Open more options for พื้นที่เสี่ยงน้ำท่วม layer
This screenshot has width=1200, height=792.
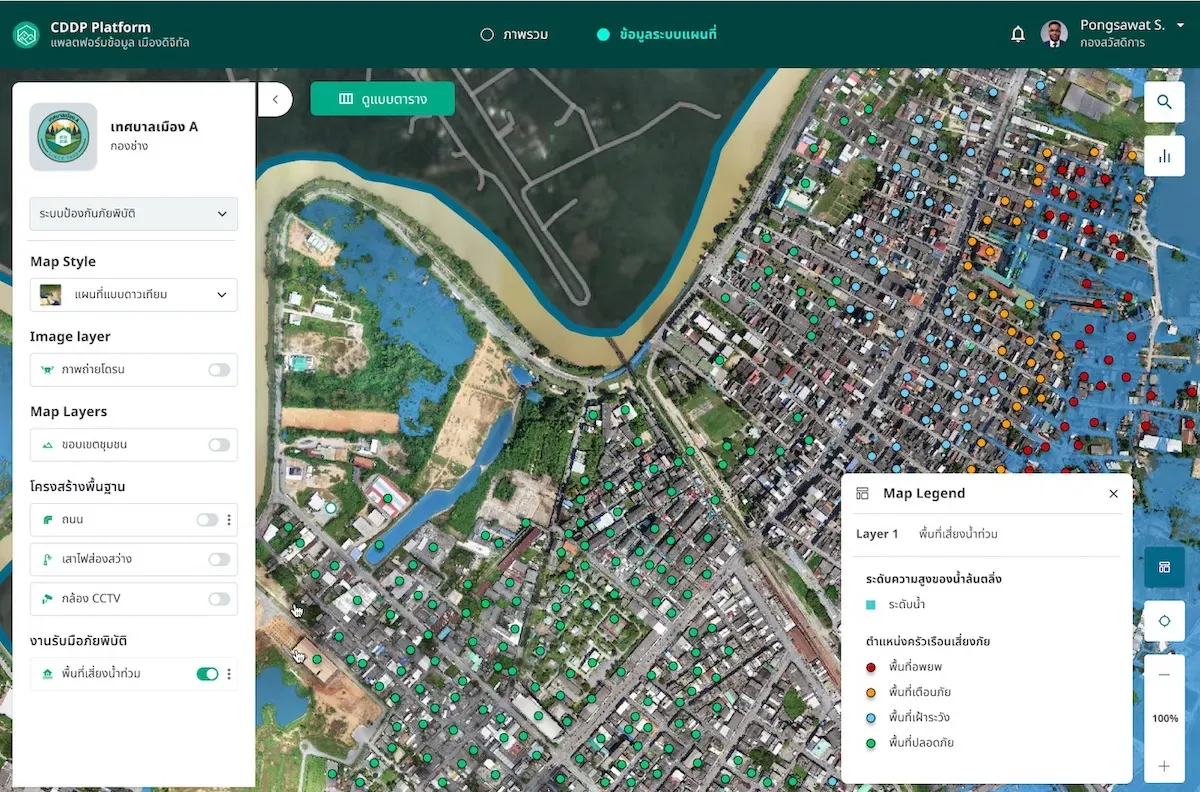tap(229, 674)
